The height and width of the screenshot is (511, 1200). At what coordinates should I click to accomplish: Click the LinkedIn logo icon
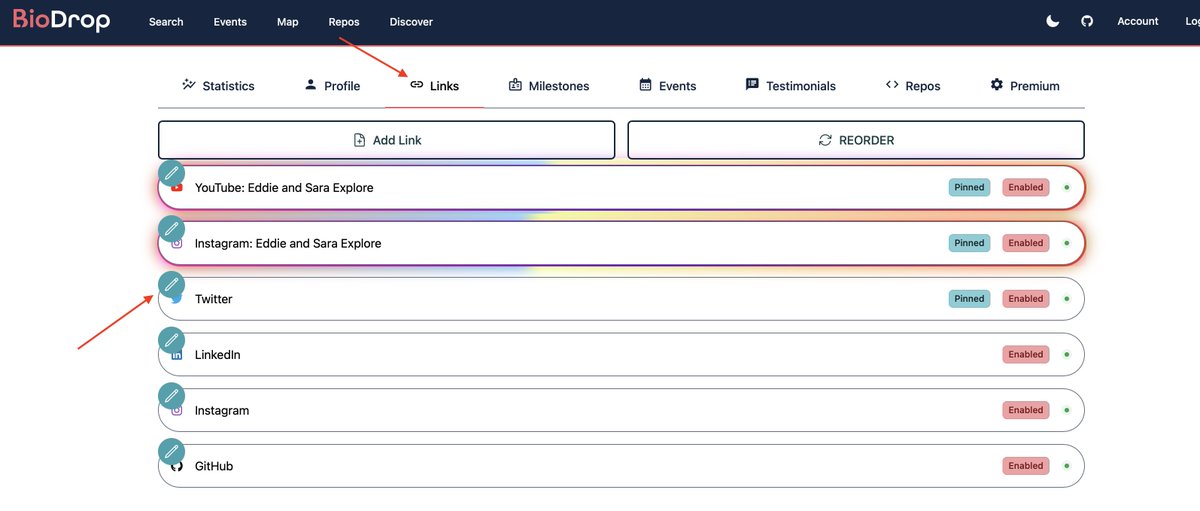point(177,355)
